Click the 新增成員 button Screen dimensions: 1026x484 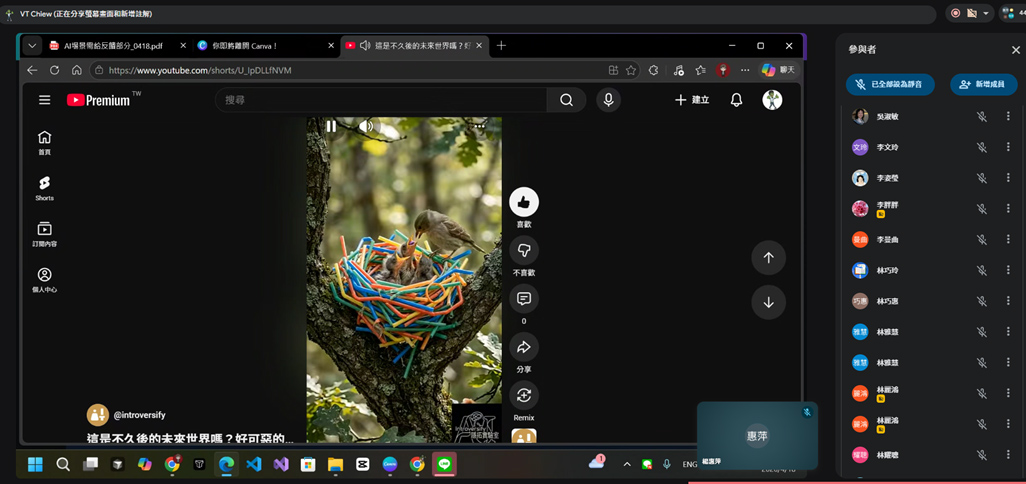[x=983, y=84]
